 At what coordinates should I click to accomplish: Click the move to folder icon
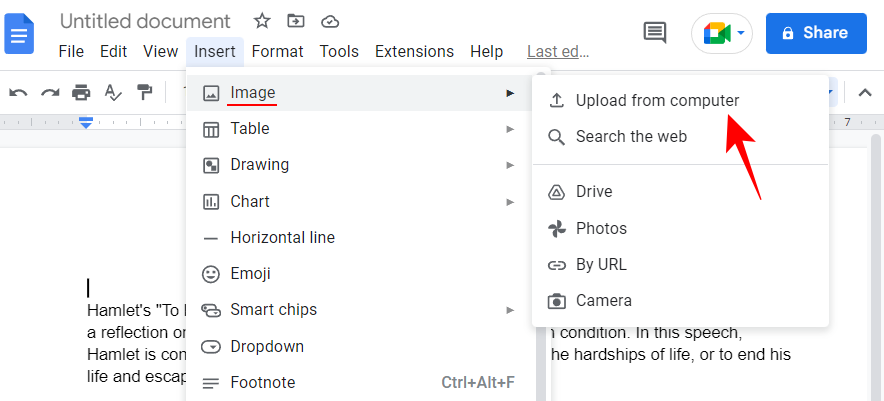click(296, 21)
